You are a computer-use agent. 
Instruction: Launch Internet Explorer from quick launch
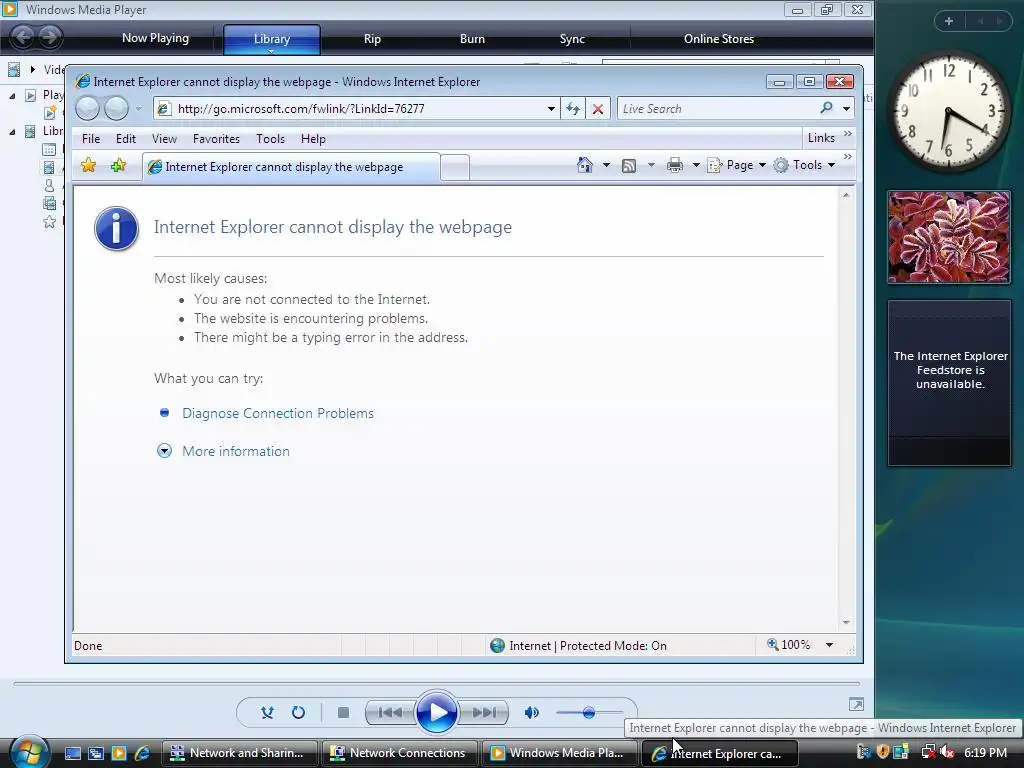[x=142, y=753]
